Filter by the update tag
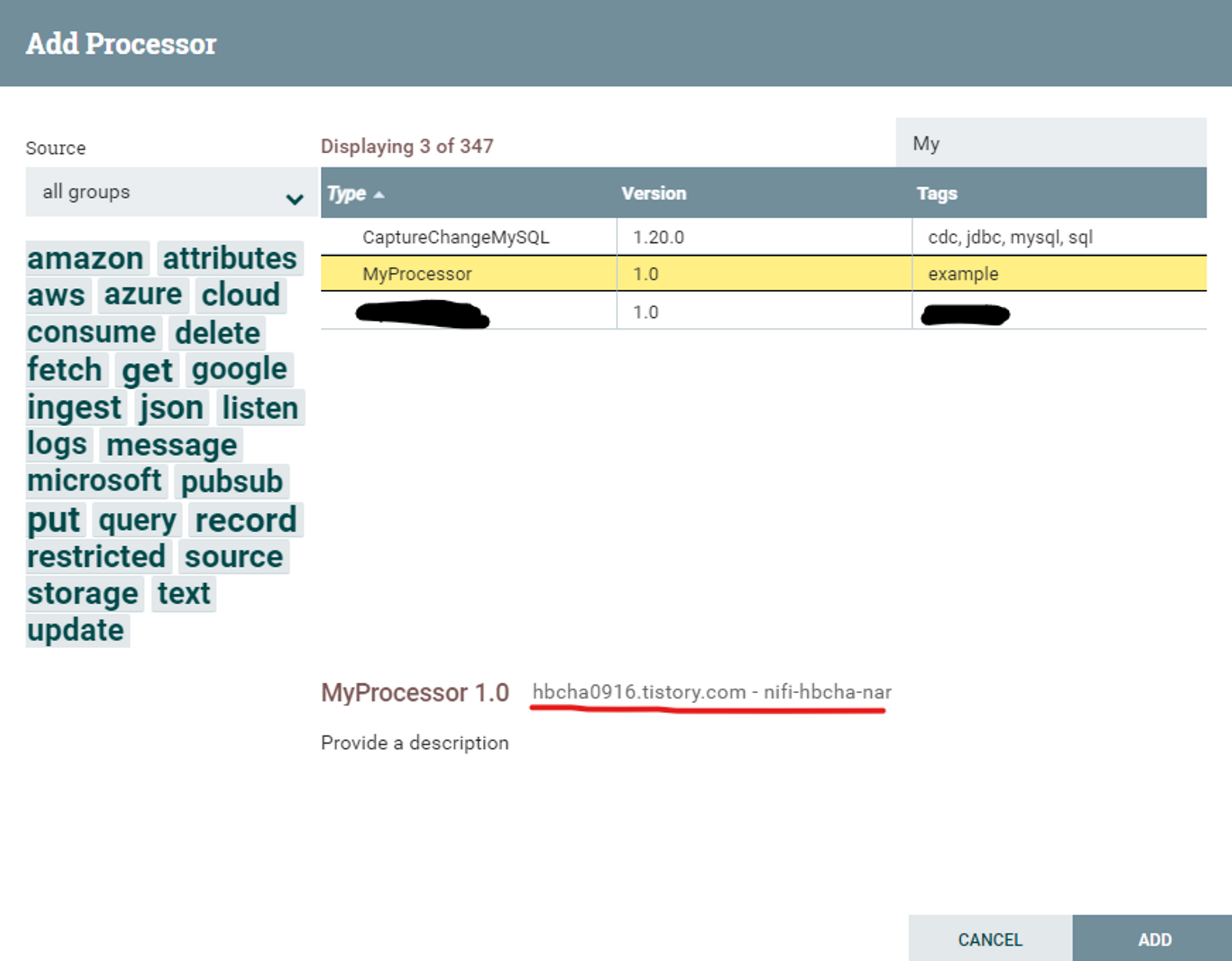 click(x=76, y=630)
